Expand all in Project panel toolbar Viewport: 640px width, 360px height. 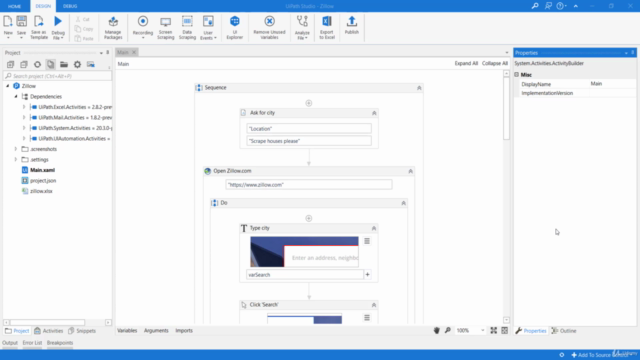(11, 64)
